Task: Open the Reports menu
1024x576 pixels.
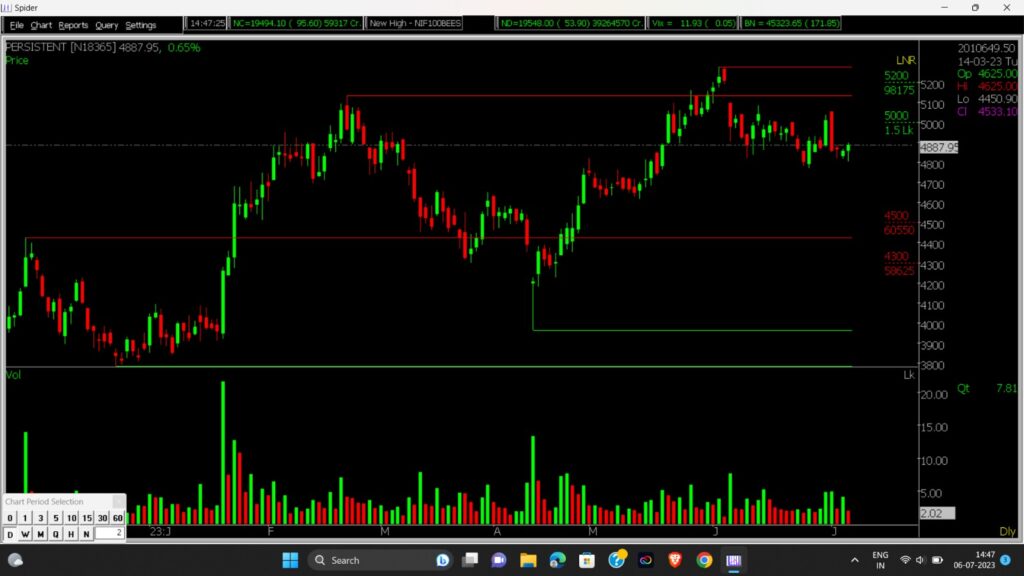Action: 73,24
